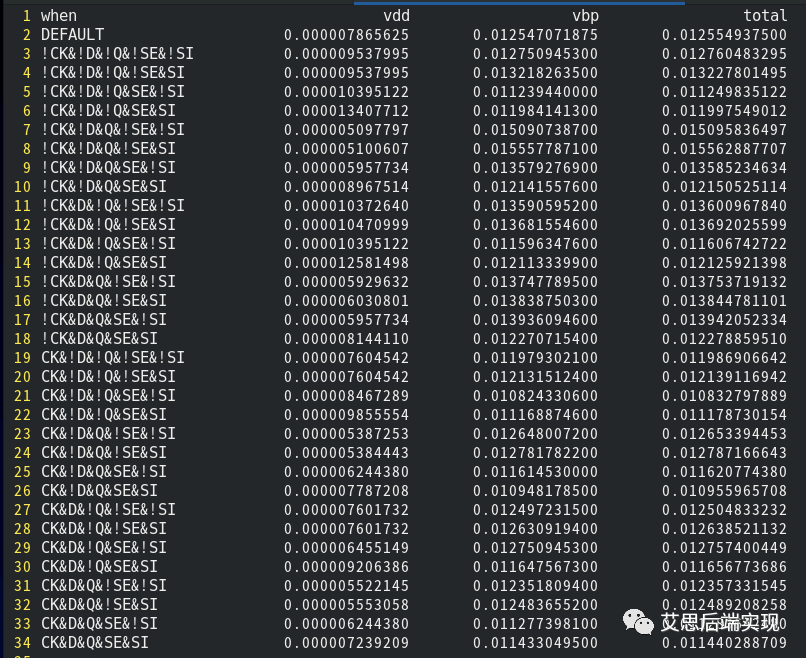Click the 'vdd' column header
The height and width of the screenshot is (658, 806).
396,16
